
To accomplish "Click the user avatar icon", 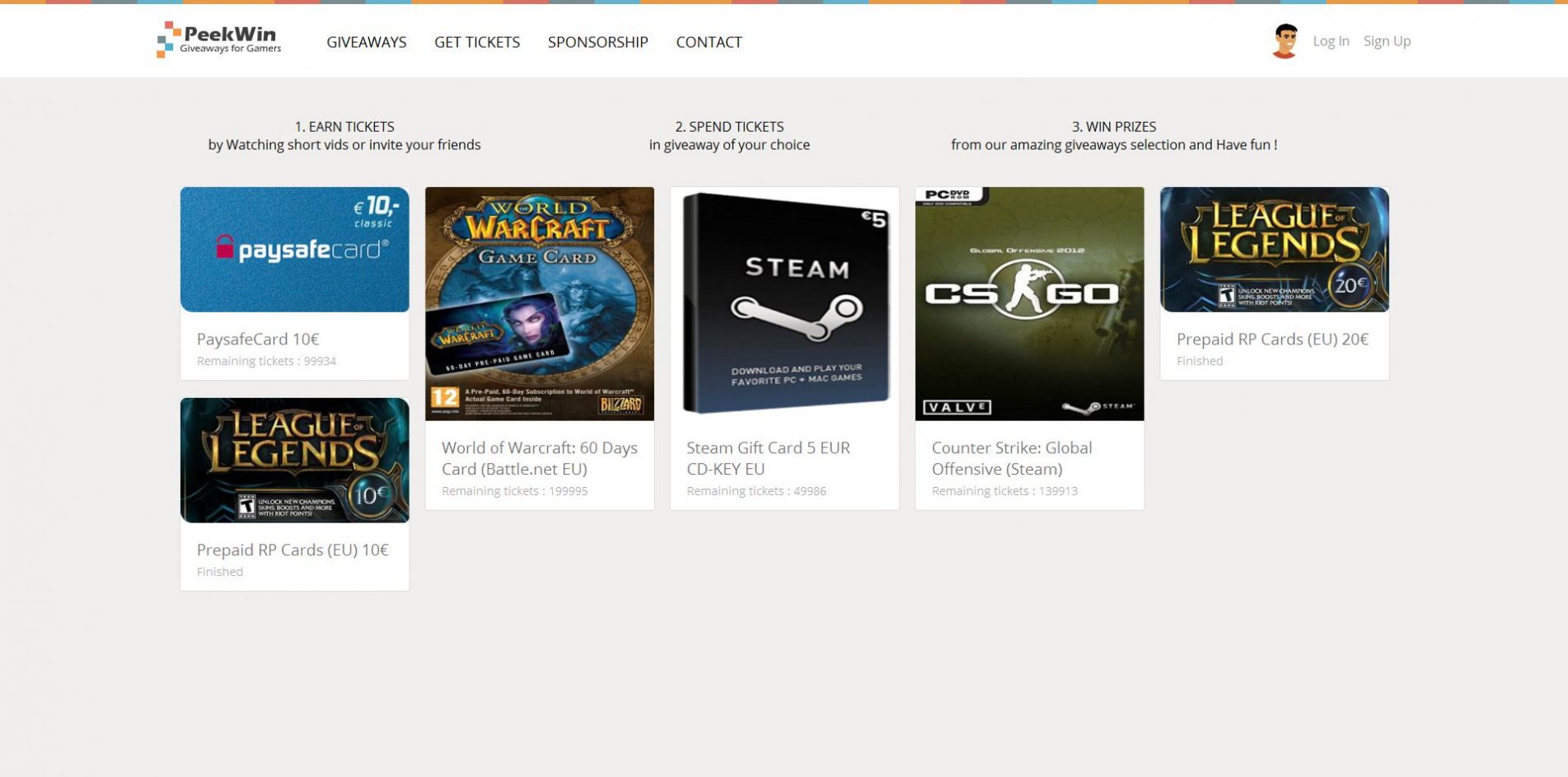I will (1285, 41).
